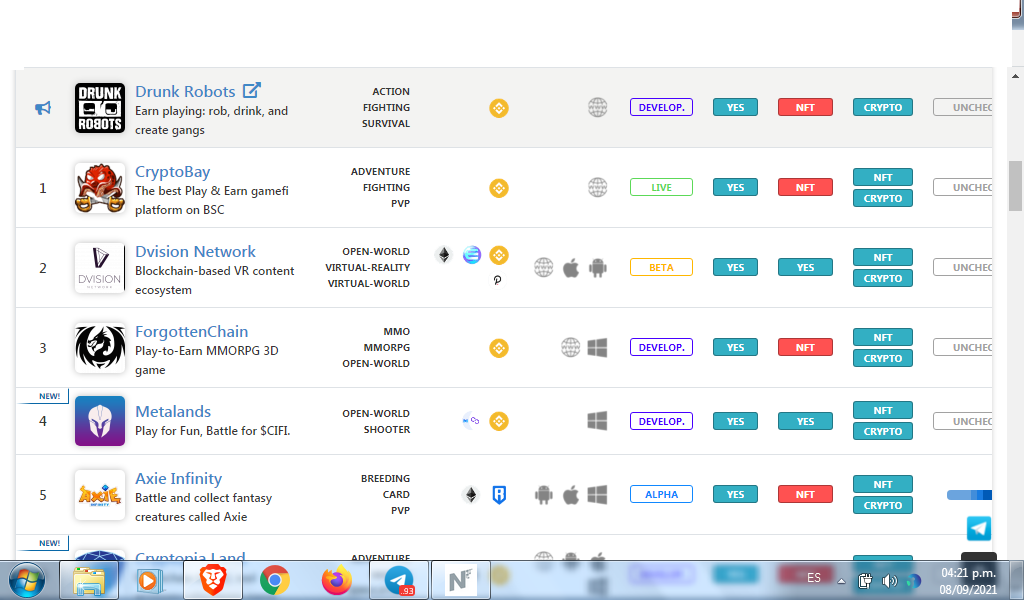Click the megaphone promoted icon beside Drunk Robots
Viewport: 1024px width, 600px height.
point(43,108)
